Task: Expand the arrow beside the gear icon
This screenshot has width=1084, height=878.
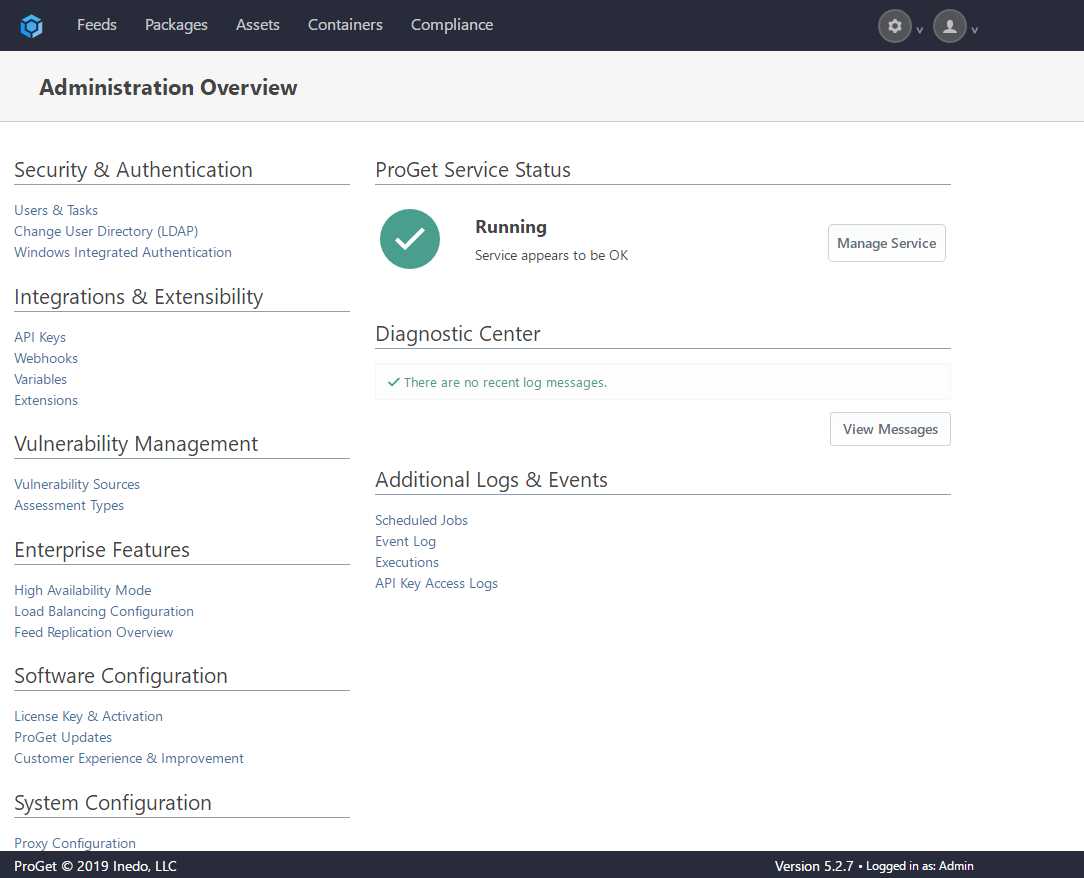Action: pos(919,30)
